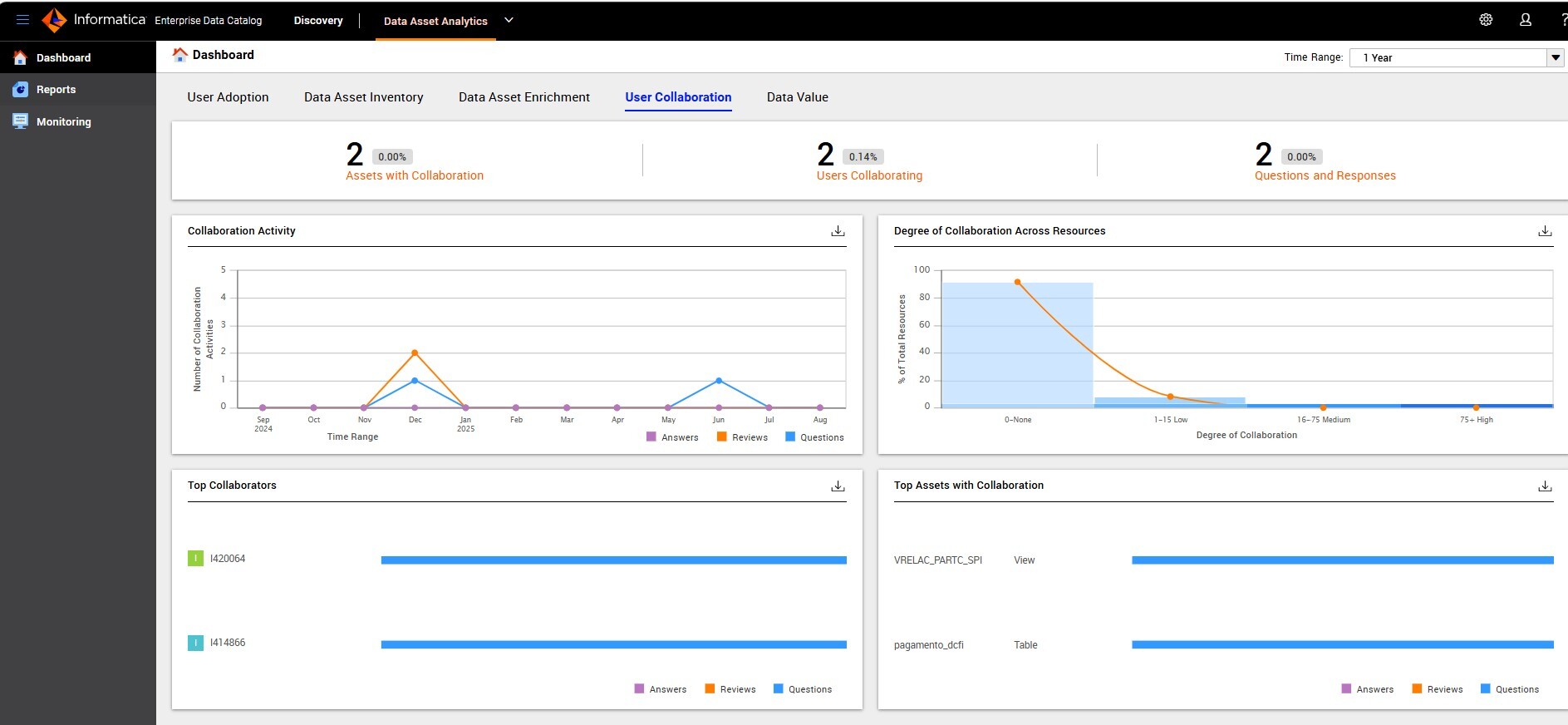
Task: Open the hamburger navigation menu
Action: (x=22, y=20)
